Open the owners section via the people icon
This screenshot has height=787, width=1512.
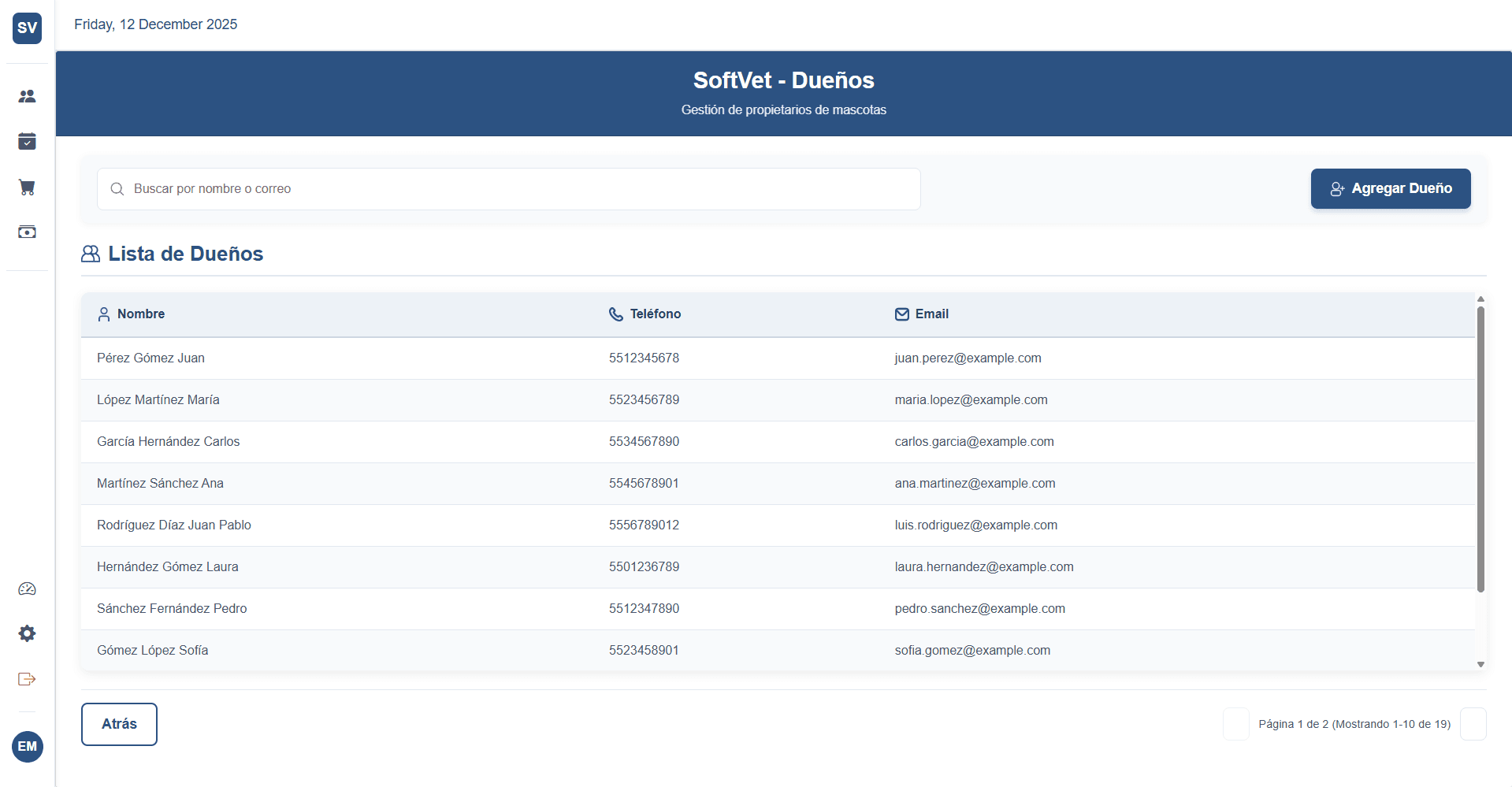[27, 95]
